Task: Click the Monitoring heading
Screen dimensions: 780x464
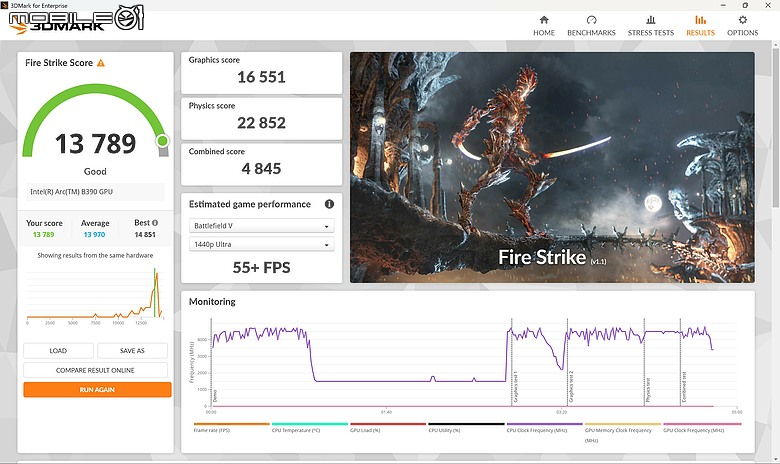Action: [212, 301]
